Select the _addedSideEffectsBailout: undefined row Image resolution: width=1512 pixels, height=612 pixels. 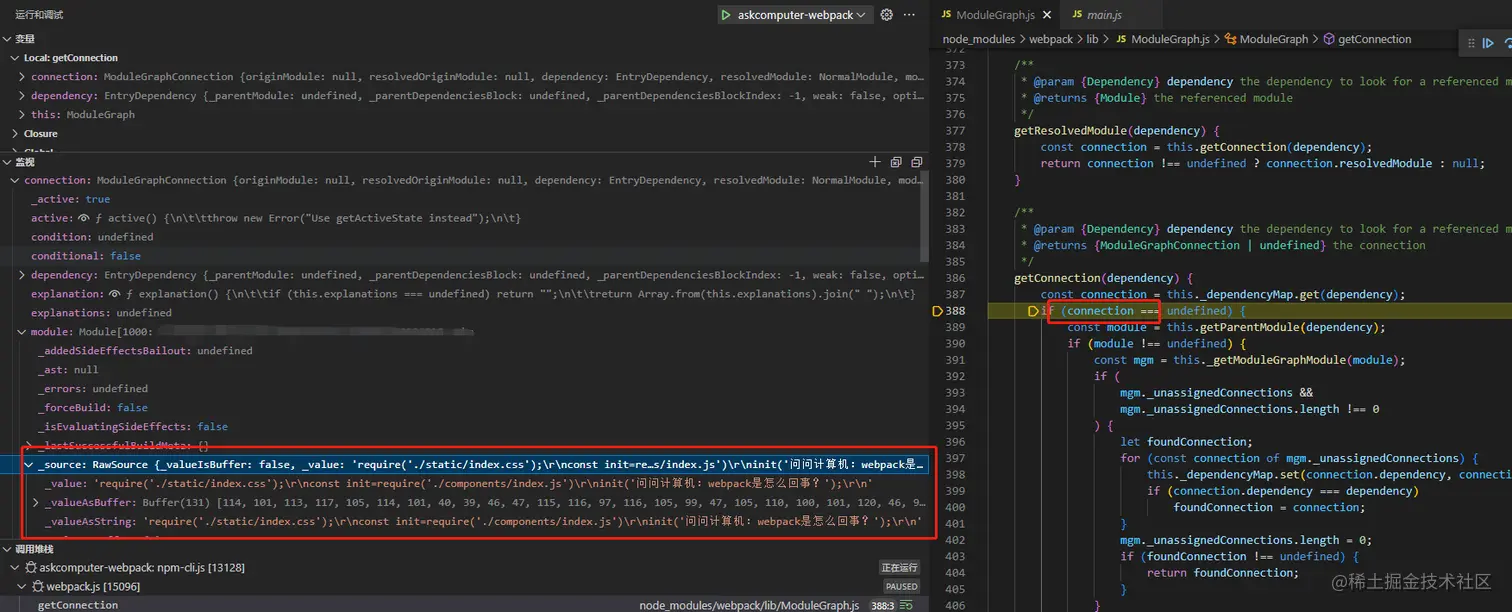point(463,351)
